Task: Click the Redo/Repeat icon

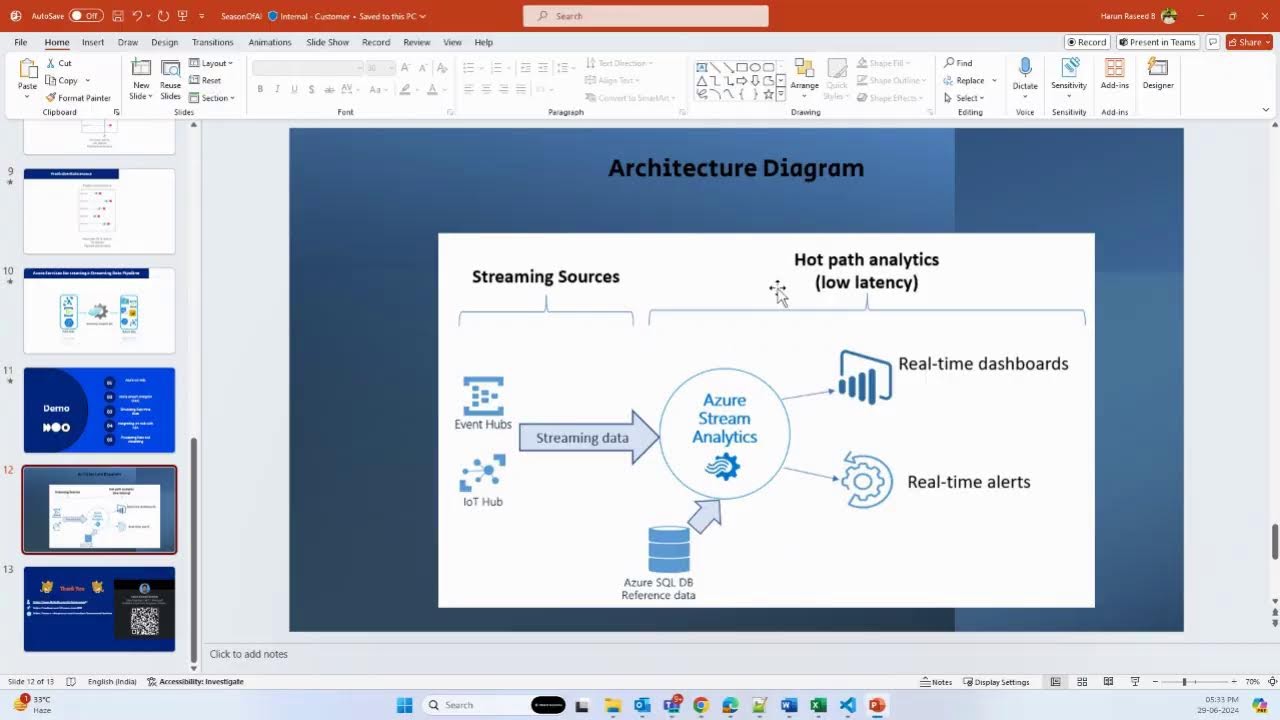Action: click(163, 16)
